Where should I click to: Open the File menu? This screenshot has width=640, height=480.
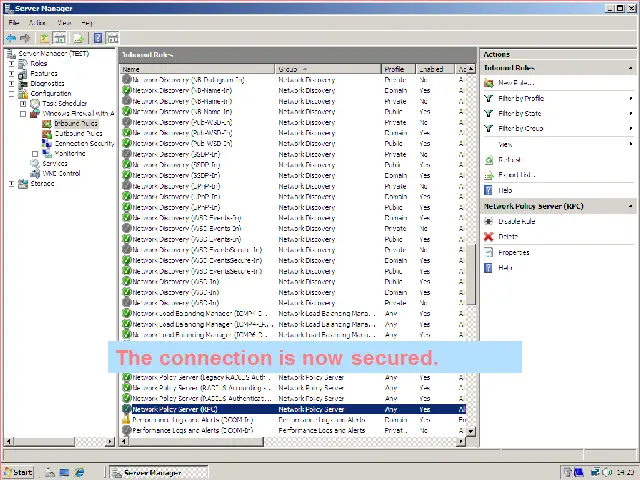[13, 23]
